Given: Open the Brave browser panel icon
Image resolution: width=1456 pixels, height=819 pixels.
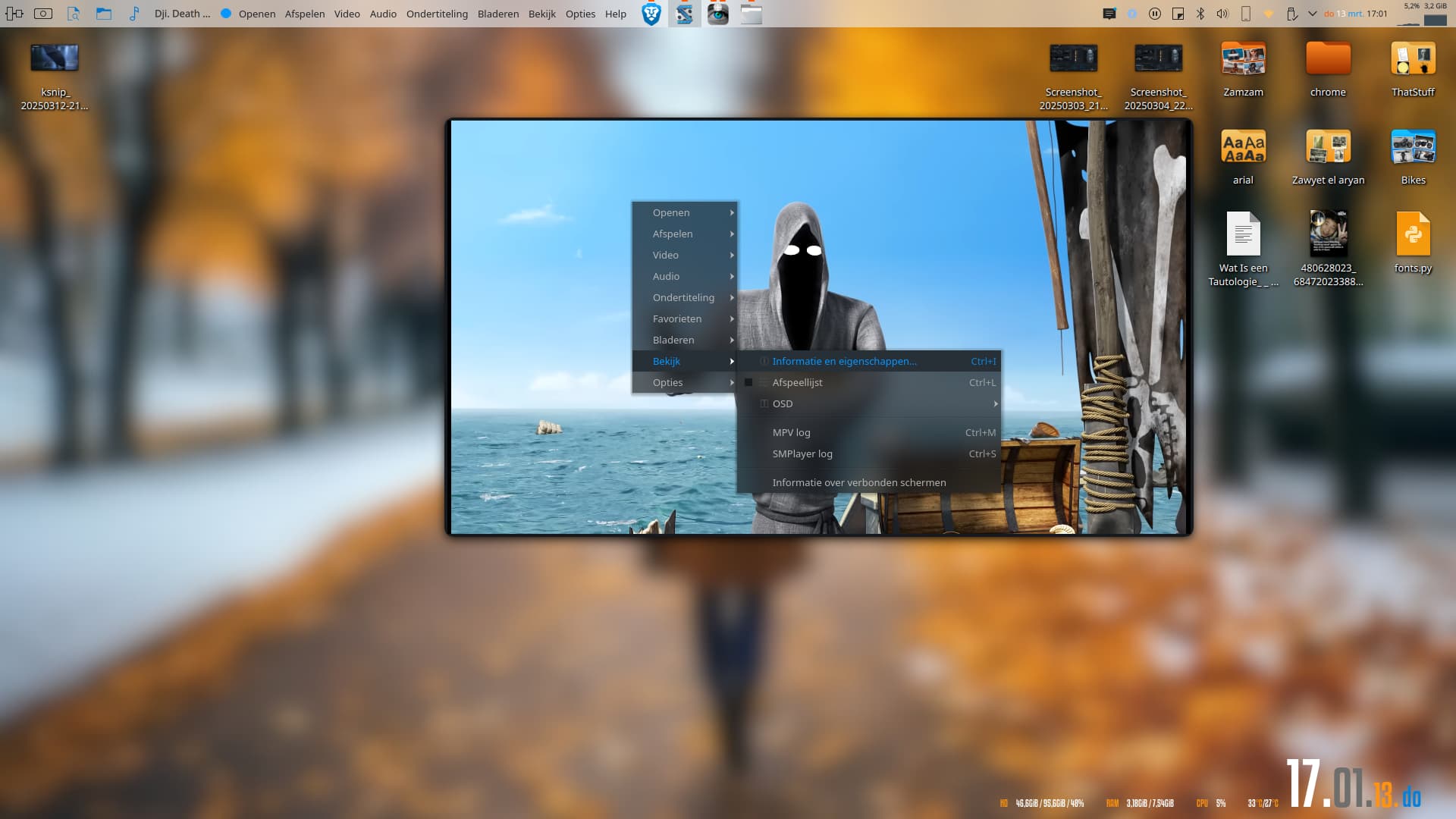Looking at the screenshot, I should [651, 14].
